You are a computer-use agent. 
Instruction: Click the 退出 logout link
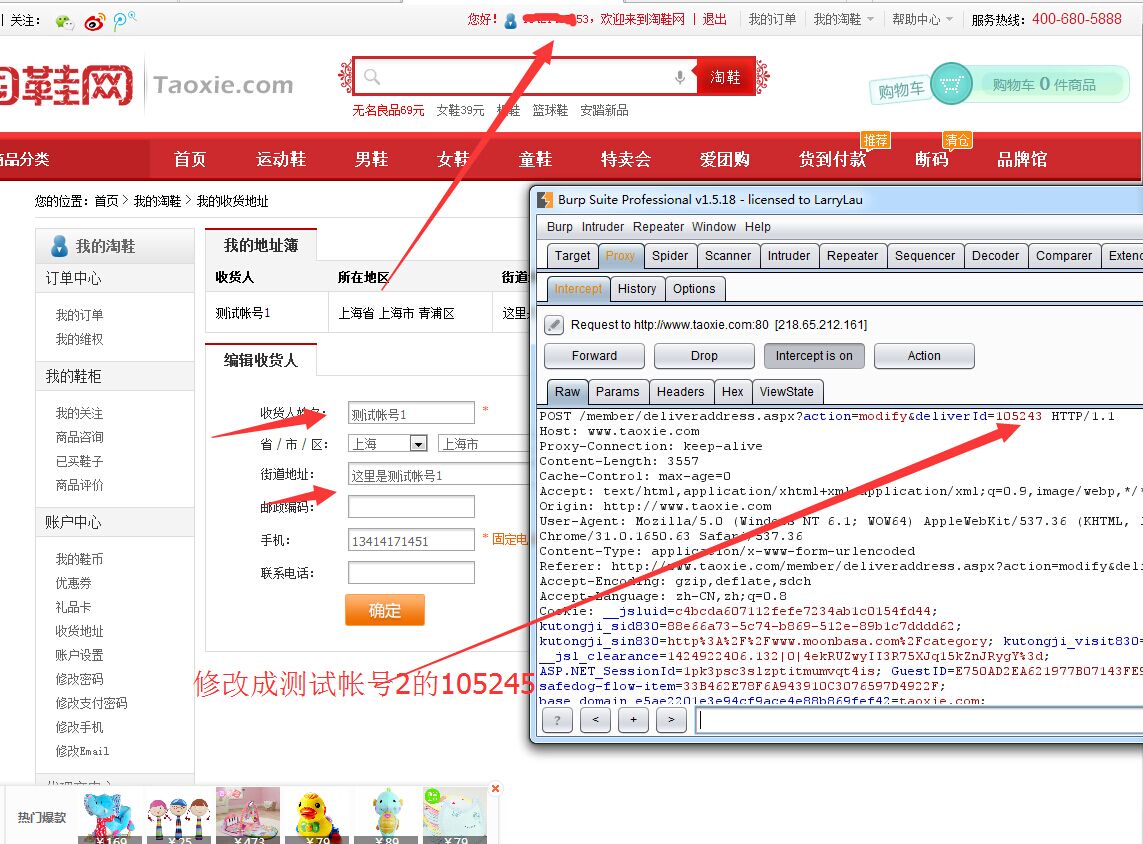point(714,20)
